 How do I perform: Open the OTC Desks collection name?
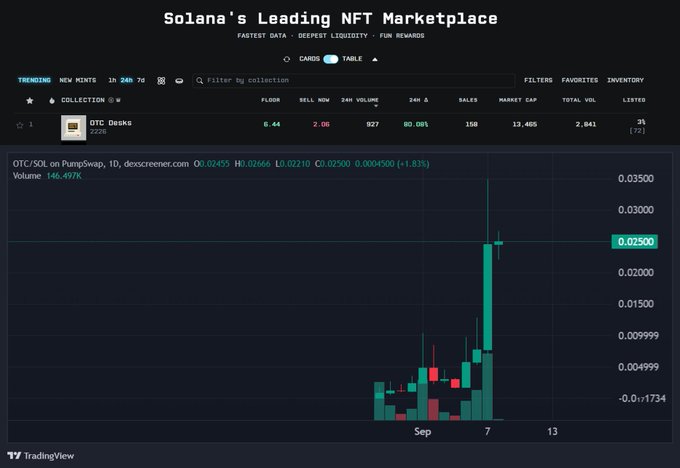coord(111,123)
